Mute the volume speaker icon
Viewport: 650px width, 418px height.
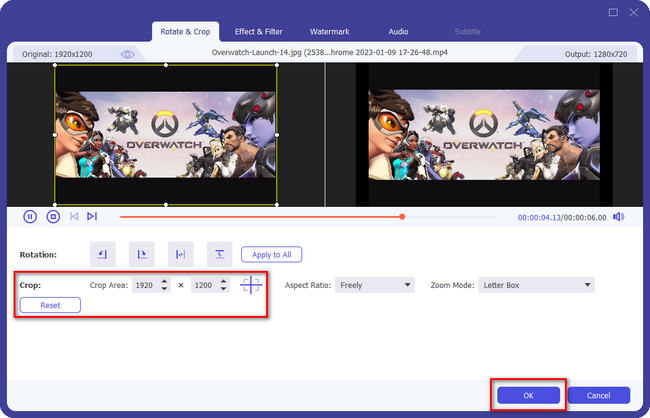coord(618,217)
